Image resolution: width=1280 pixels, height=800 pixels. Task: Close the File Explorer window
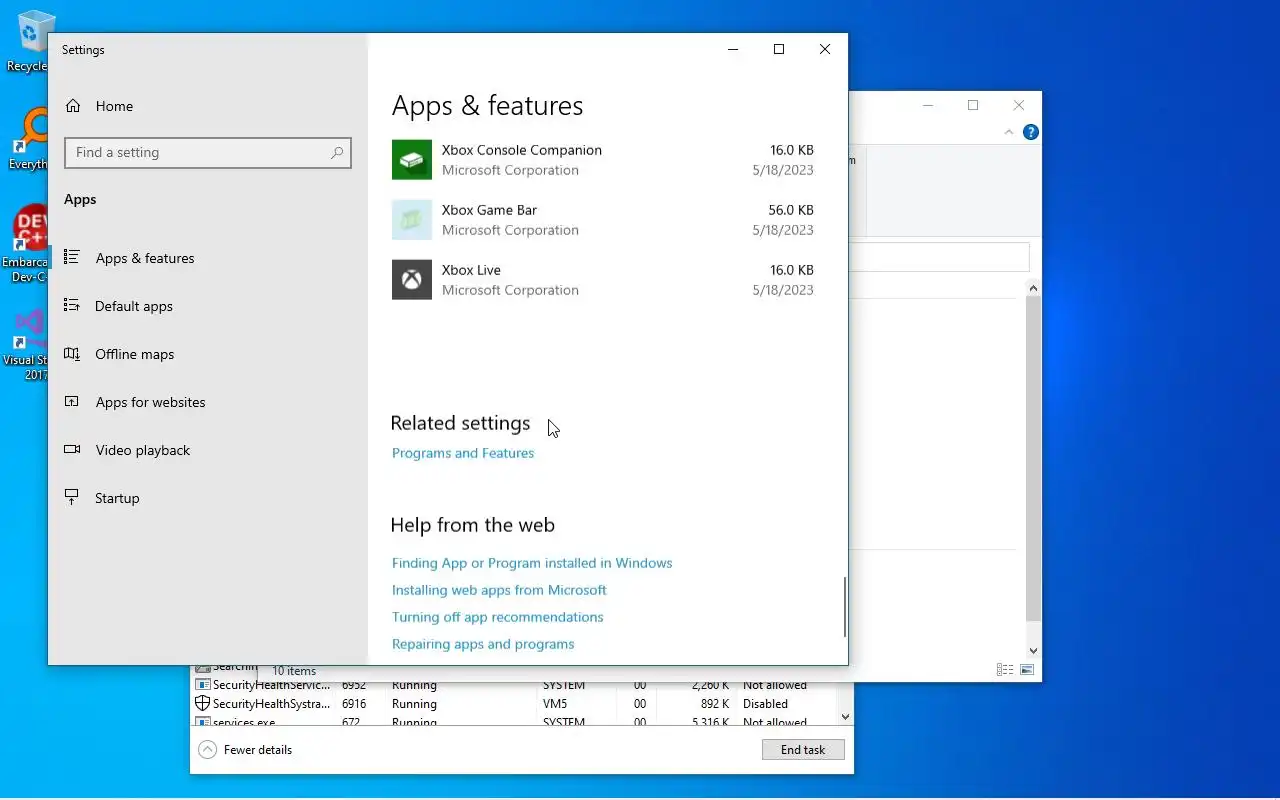(x=1019, y=105)
